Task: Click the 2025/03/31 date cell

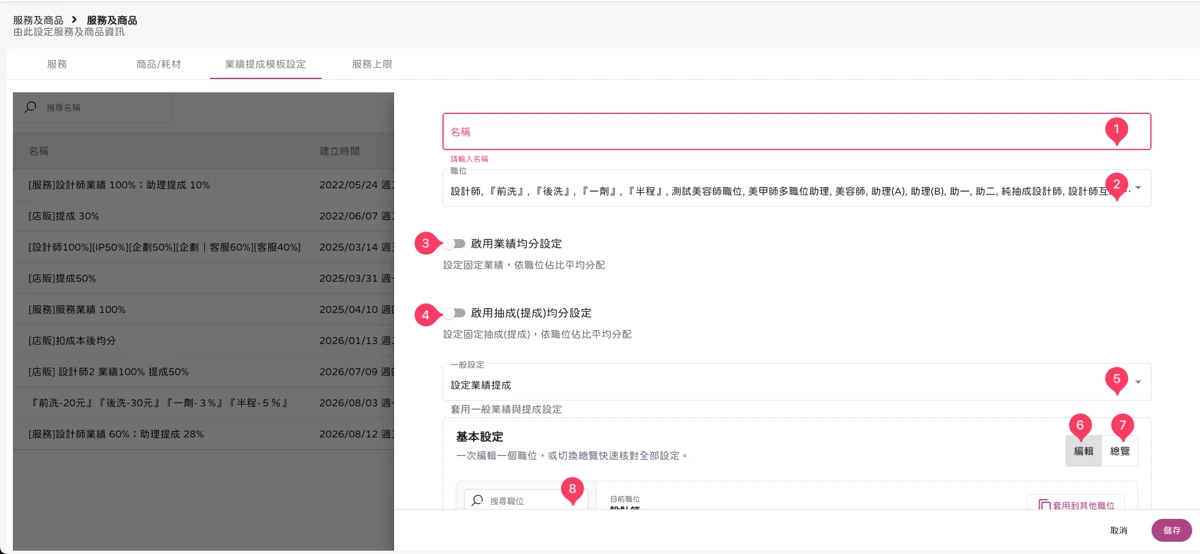Action: [x=356, y=278]
